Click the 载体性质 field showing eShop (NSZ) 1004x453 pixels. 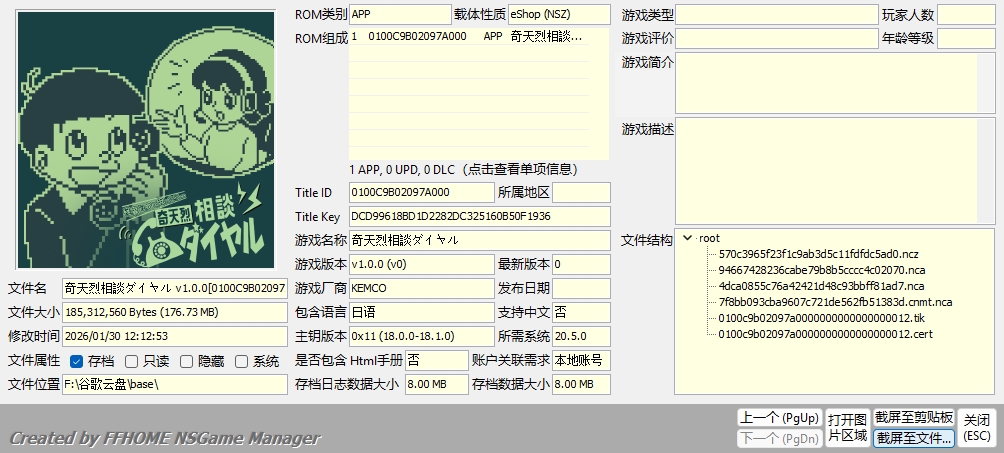559,14
